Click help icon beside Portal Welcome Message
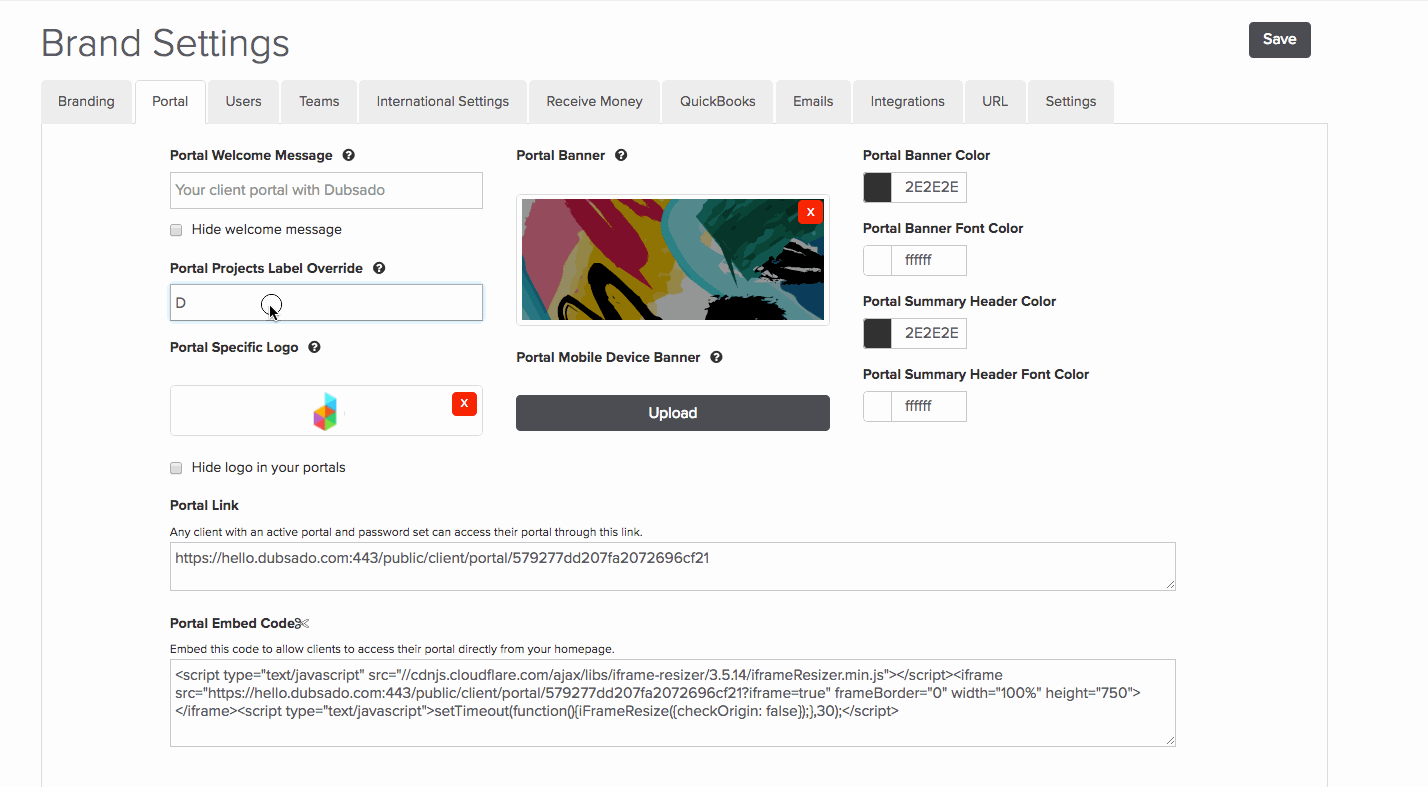 349,155
